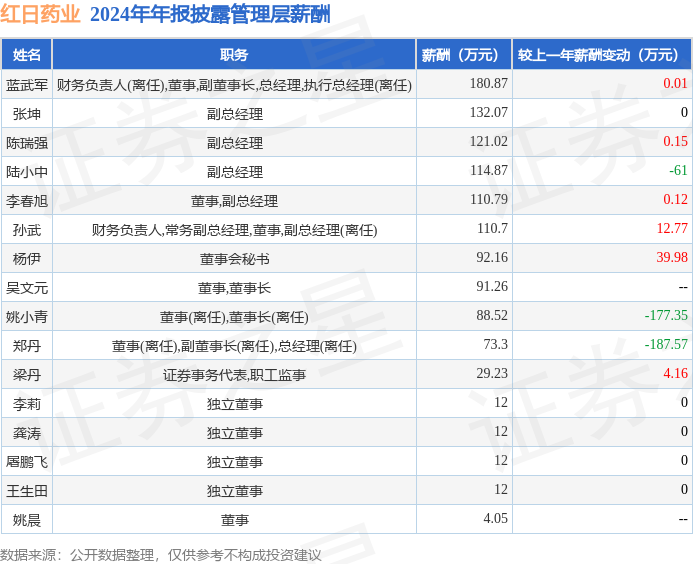Select the name 王生田

(27, 491)
